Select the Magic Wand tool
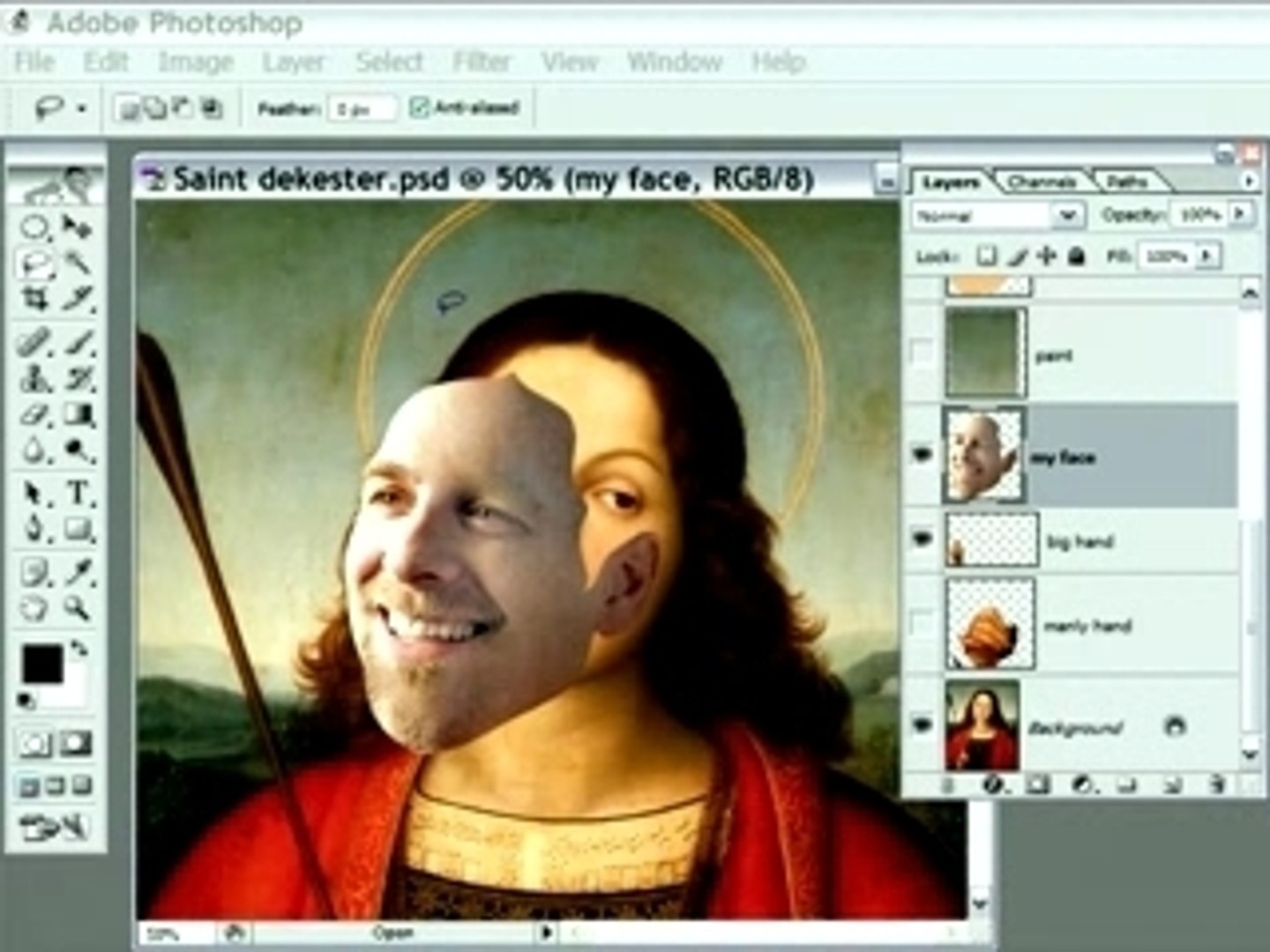Image resolution: width=1270 pixels, height=952 pixels. pos(78,264)
